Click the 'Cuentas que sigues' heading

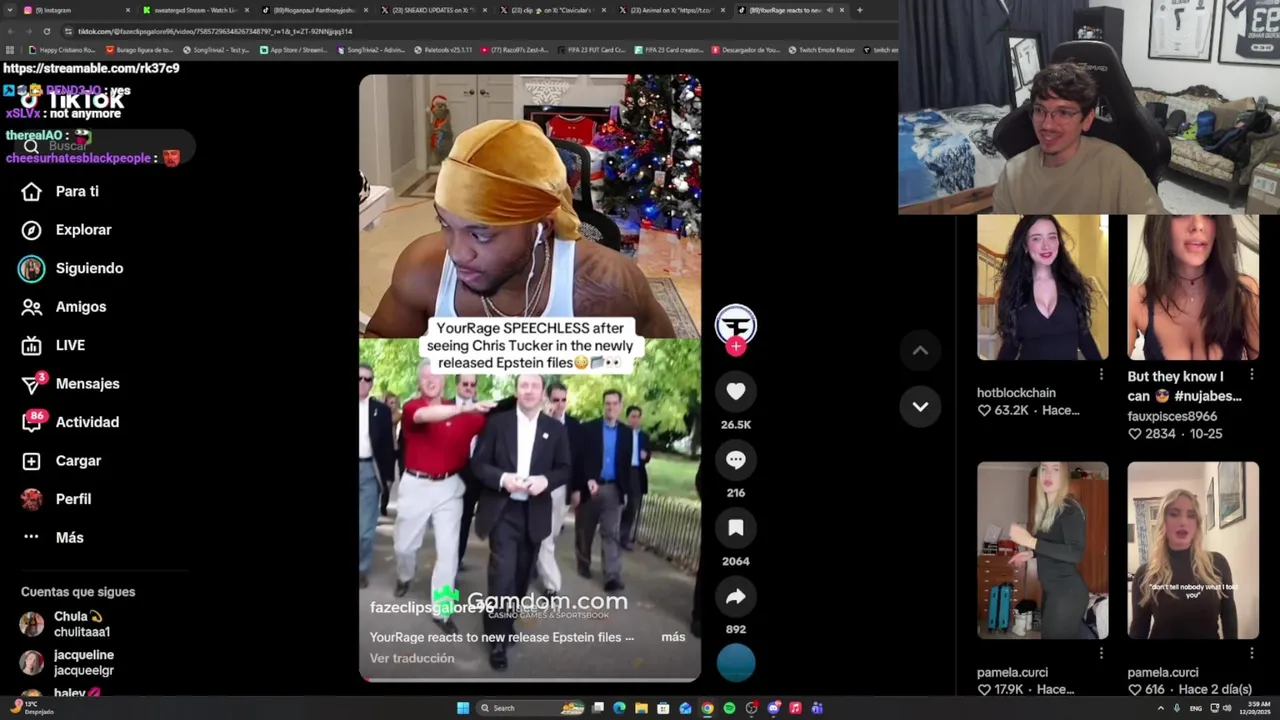(x=78, y=592)
